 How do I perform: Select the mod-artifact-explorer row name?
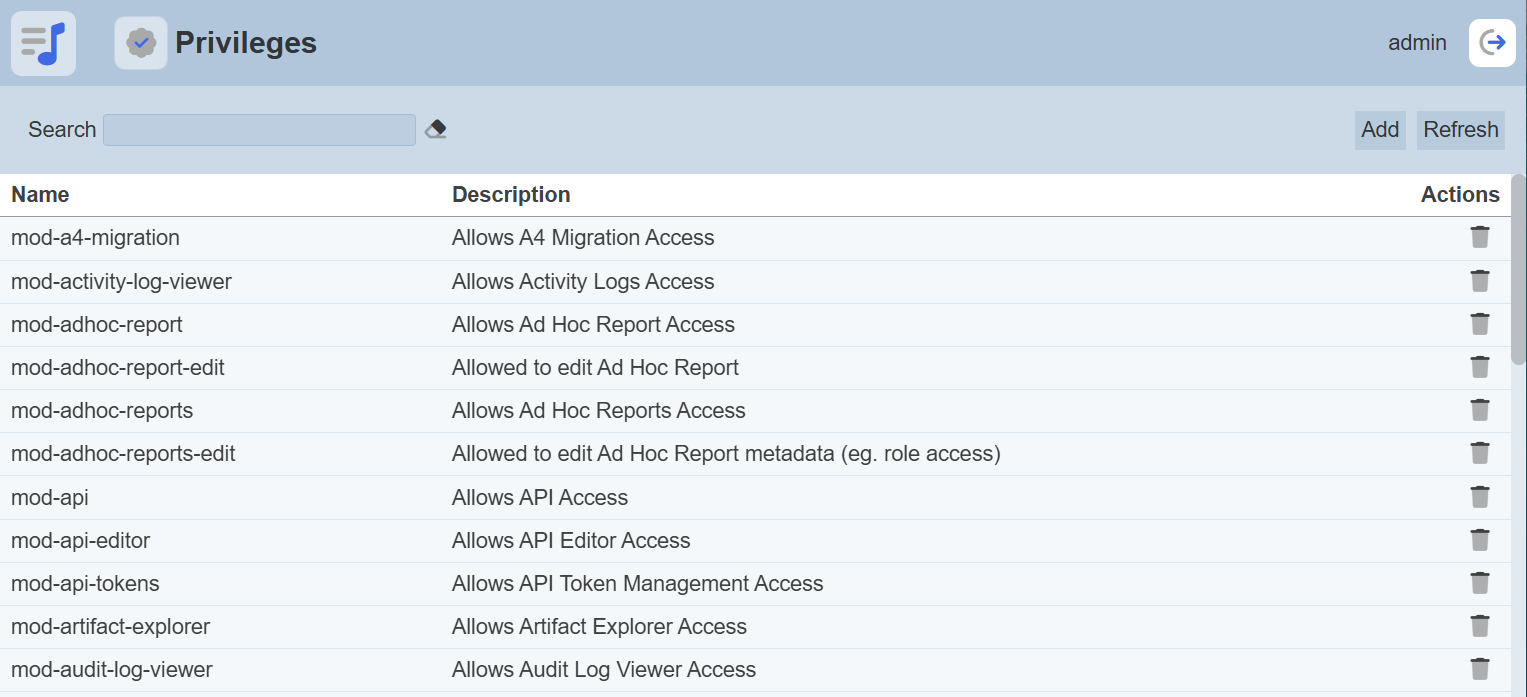pos(110,627)
